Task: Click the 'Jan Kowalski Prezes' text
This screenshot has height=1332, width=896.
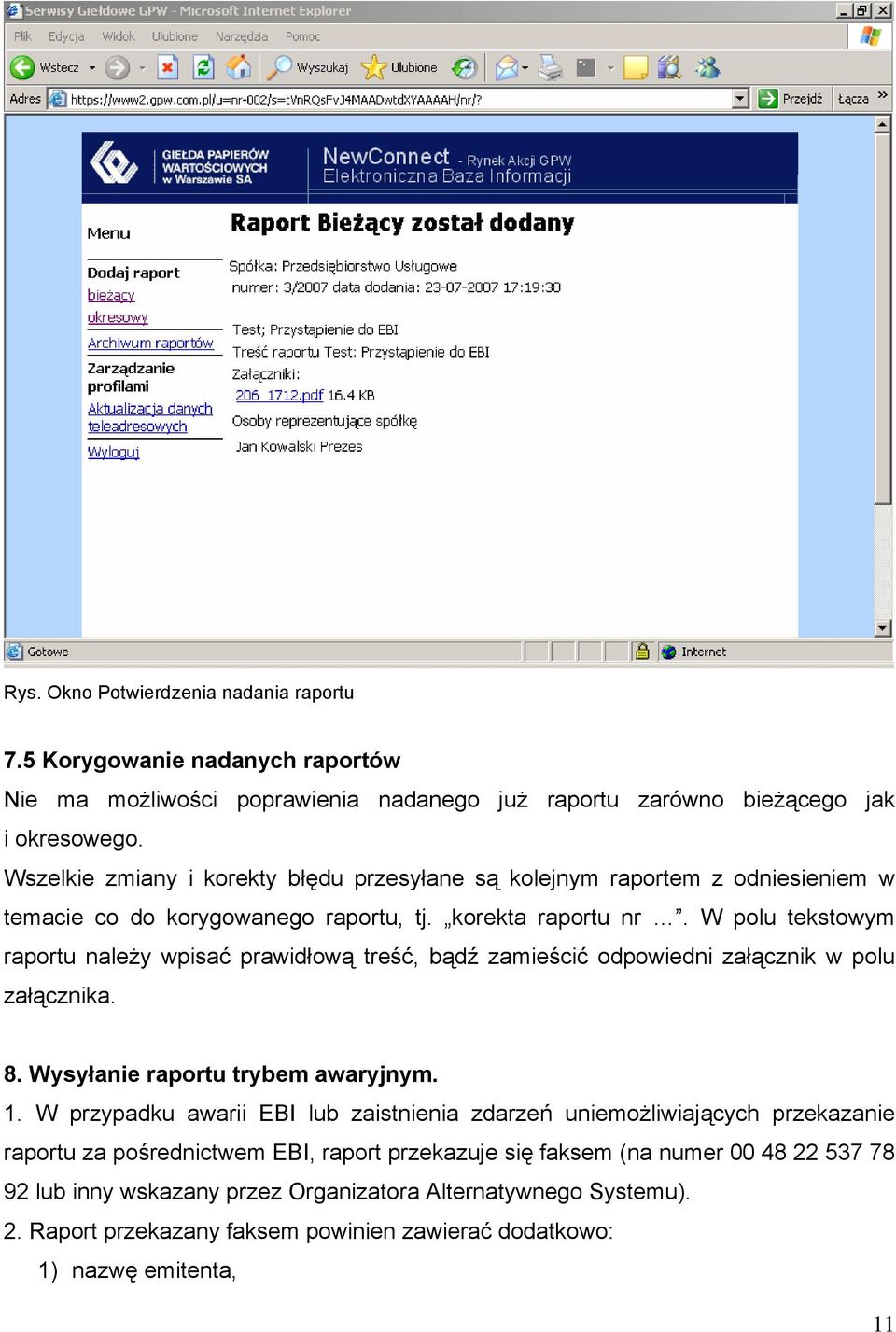Action: point(299,446)
